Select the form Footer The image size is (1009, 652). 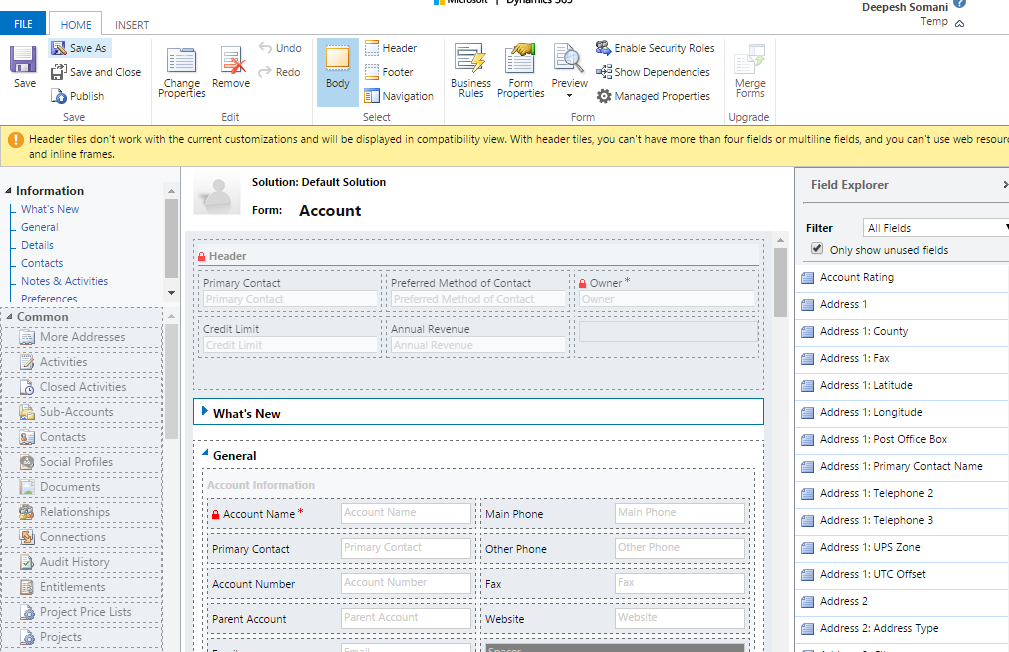(x=389, y=72)
